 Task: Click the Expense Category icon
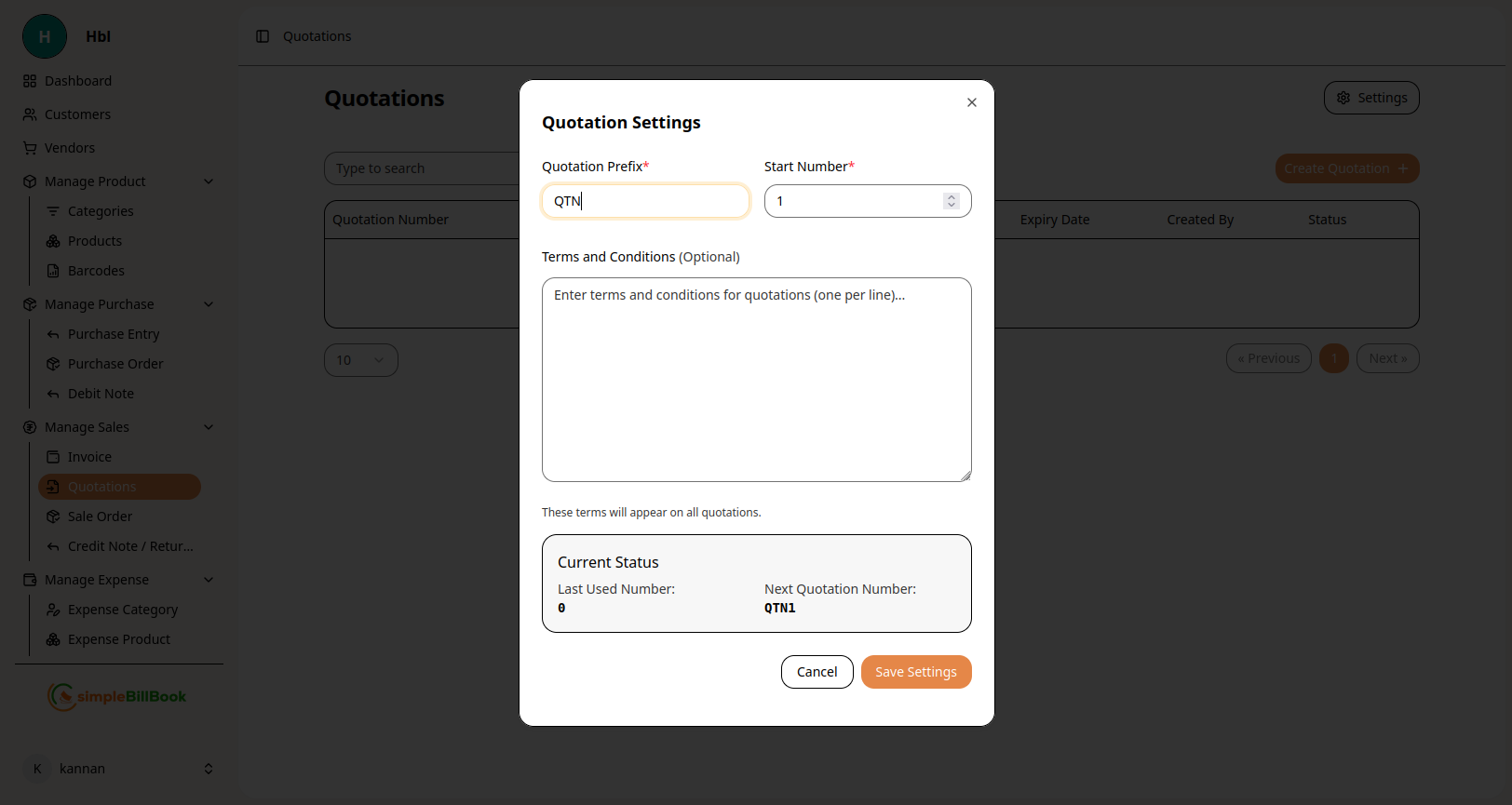click(x=53, y=610)
